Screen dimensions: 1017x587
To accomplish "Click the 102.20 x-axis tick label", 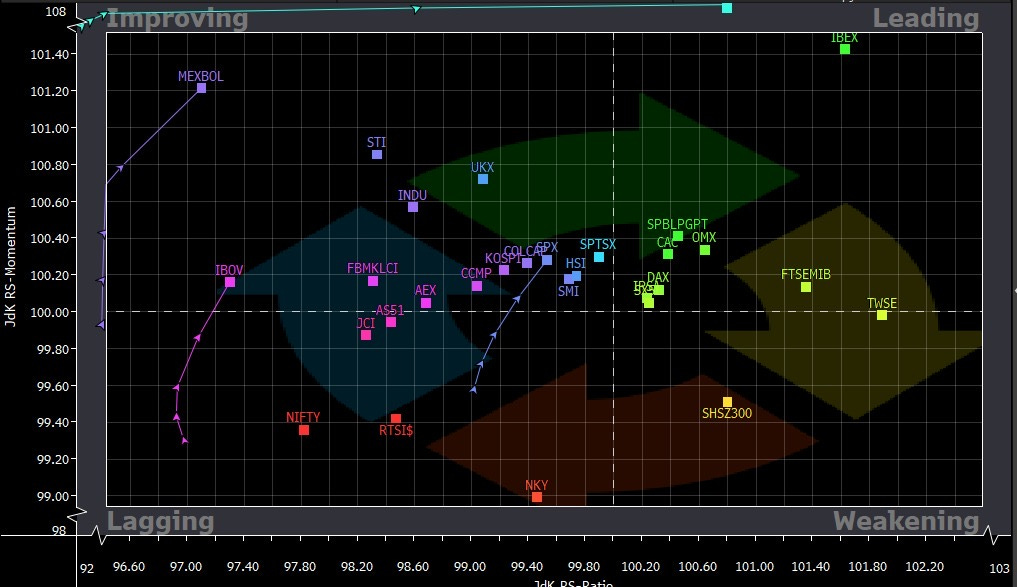I will 924,567.
